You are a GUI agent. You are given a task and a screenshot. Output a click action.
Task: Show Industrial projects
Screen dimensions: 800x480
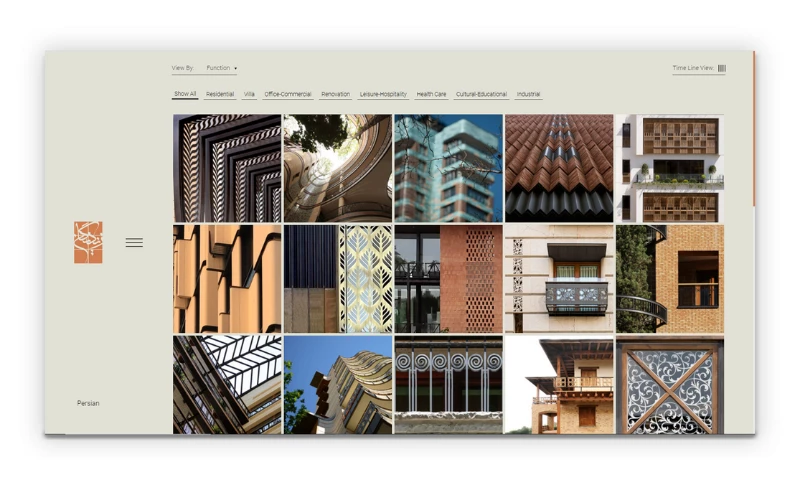529,95
